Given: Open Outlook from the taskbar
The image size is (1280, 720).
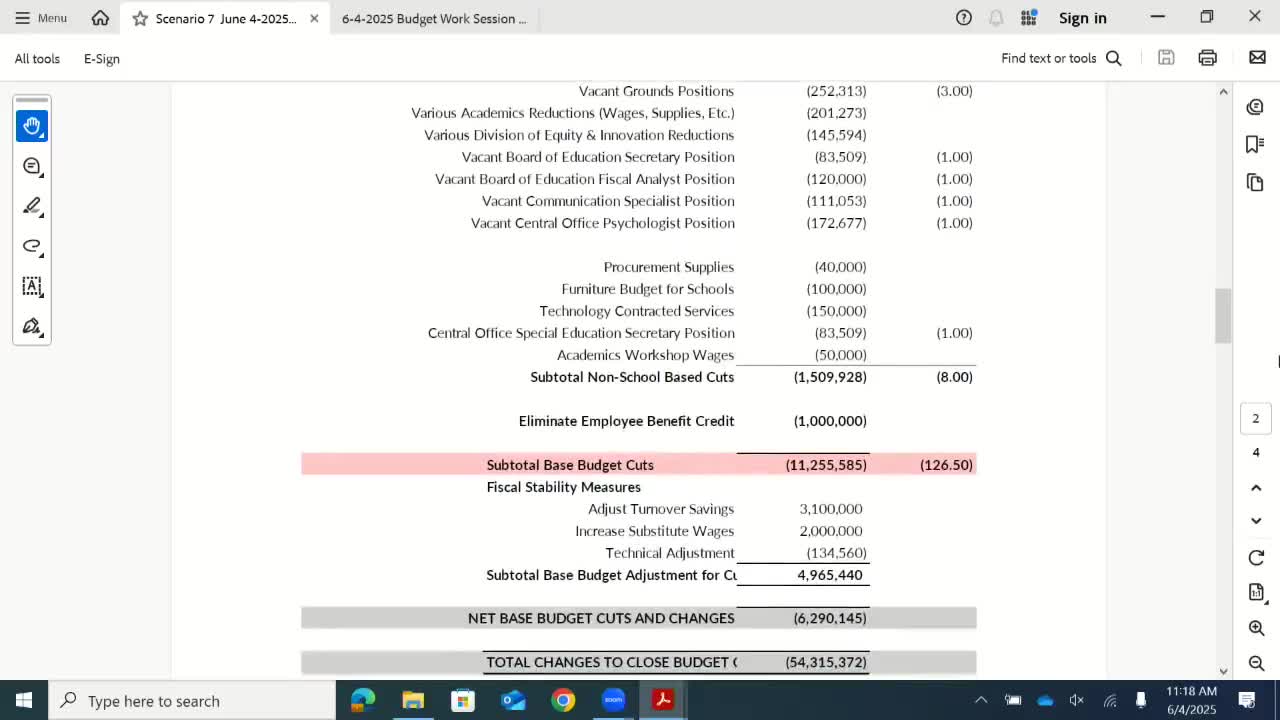Looking at the screenshot, I should point(513,700).
